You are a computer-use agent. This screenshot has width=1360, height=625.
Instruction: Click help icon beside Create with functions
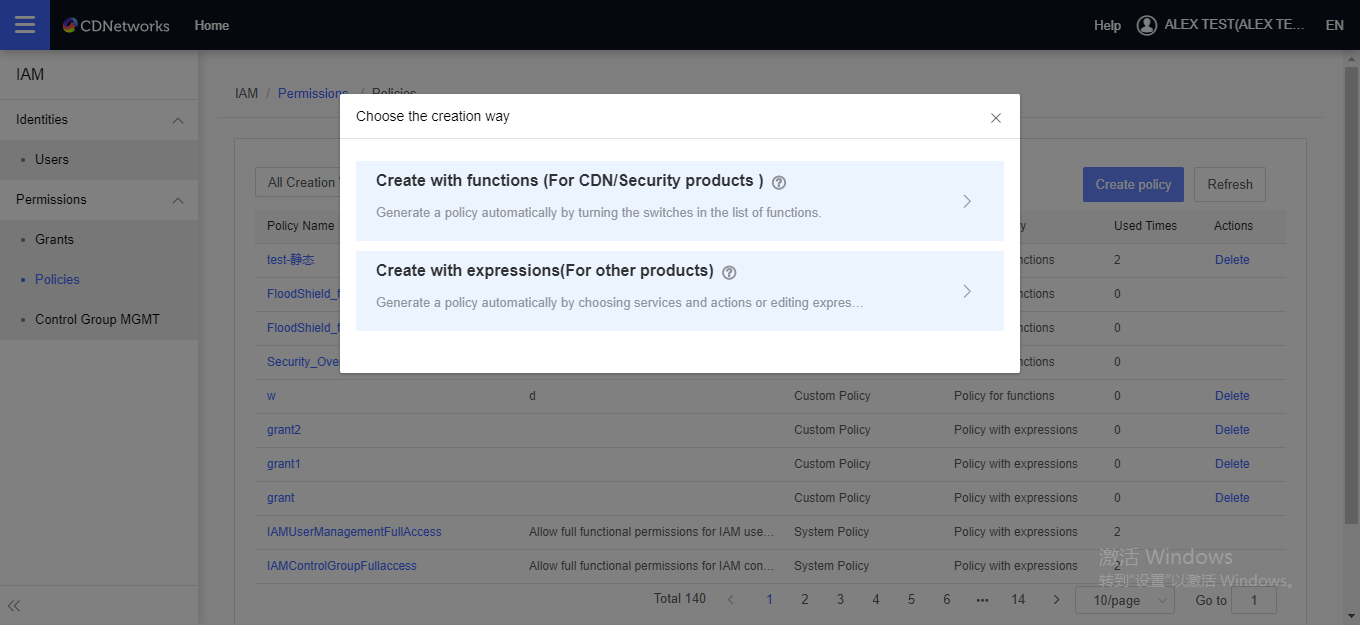coord(779,182)
